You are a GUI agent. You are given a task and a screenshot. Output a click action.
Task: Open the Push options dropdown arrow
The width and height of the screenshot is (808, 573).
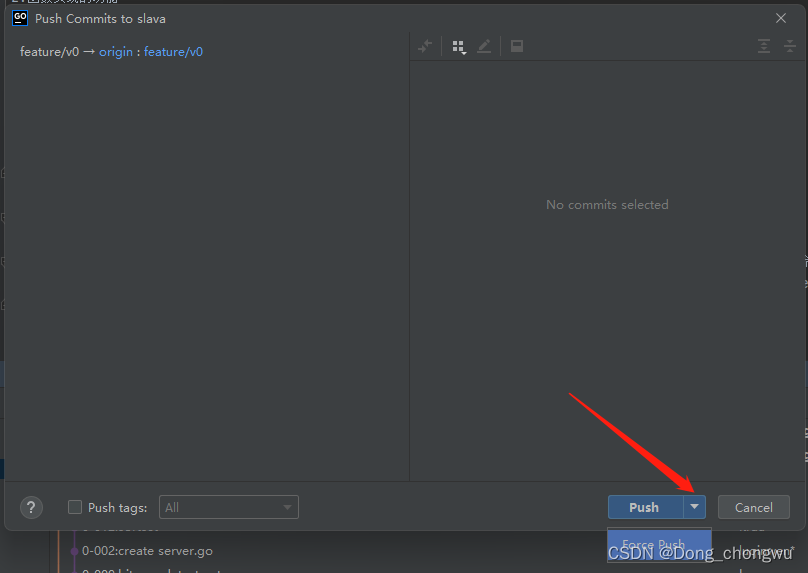[x=695, y=508]
